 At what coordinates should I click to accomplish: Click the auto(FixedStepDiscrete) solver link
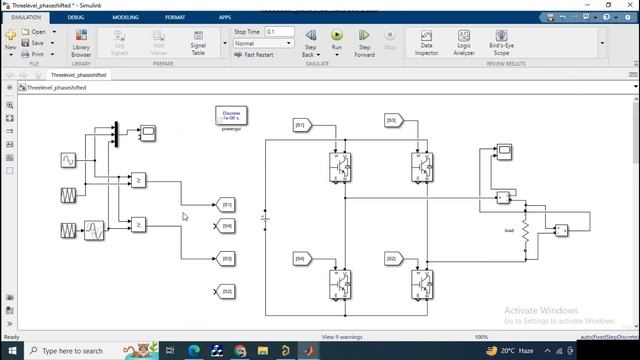609,337
